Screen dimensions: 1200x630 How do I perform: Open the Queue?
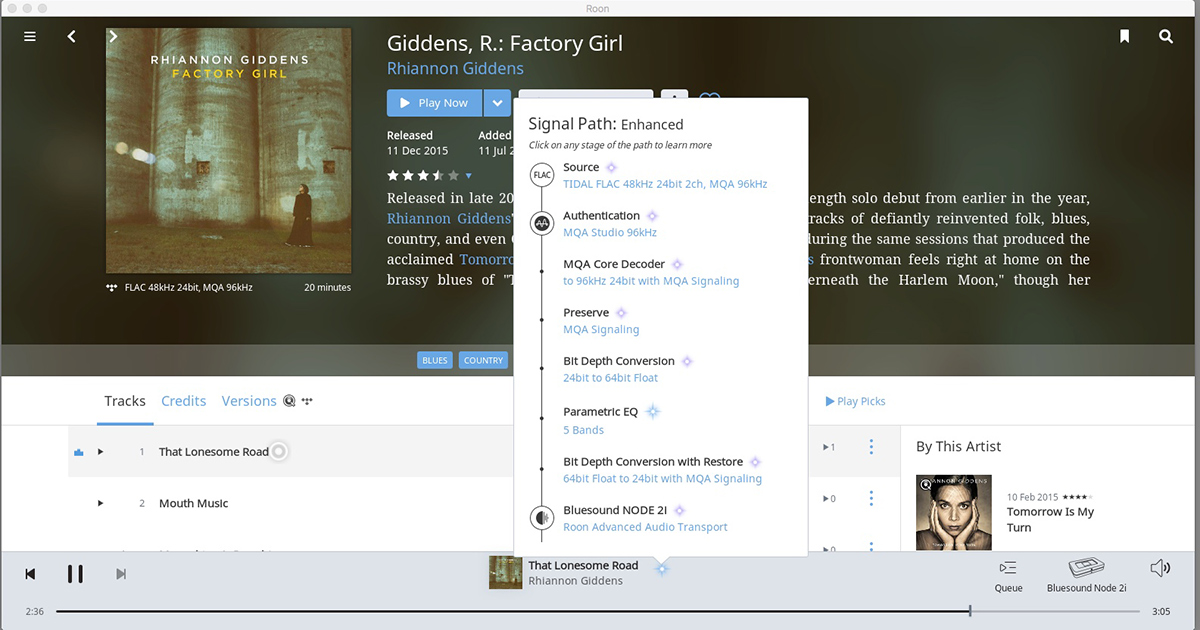pos(1008,576)
